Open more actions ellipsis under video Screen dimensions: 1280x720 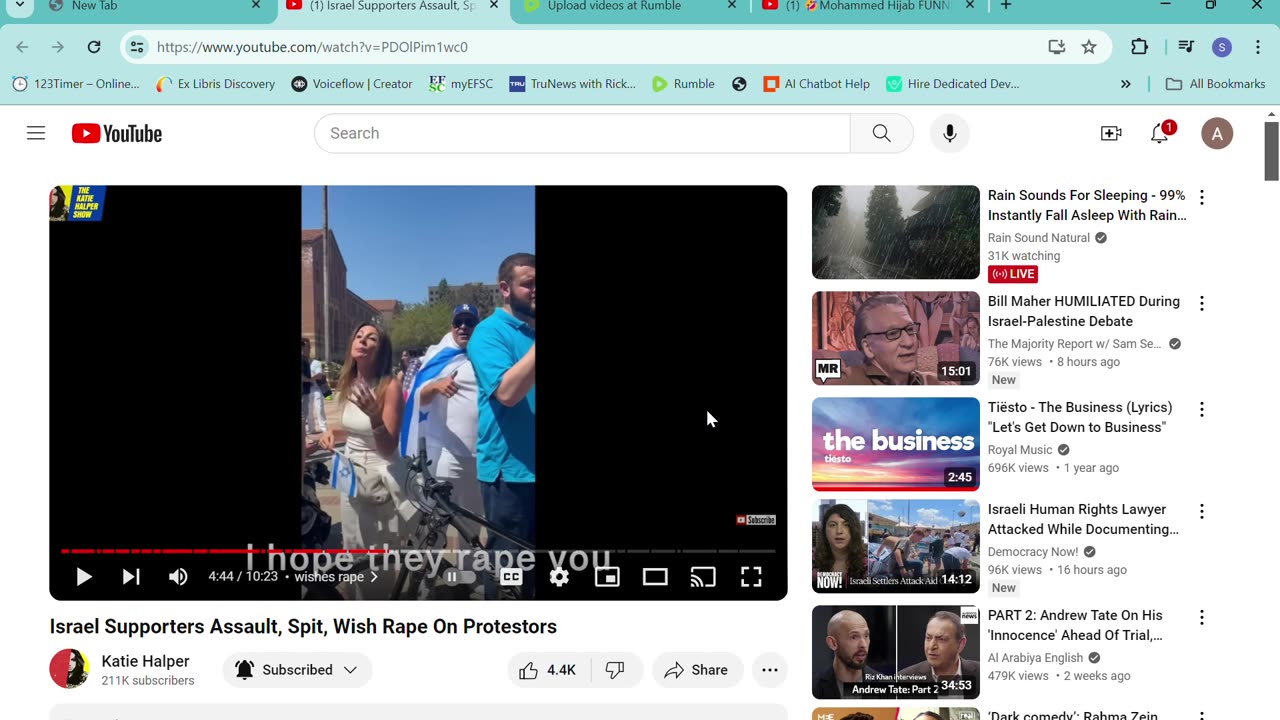[770, 670]
